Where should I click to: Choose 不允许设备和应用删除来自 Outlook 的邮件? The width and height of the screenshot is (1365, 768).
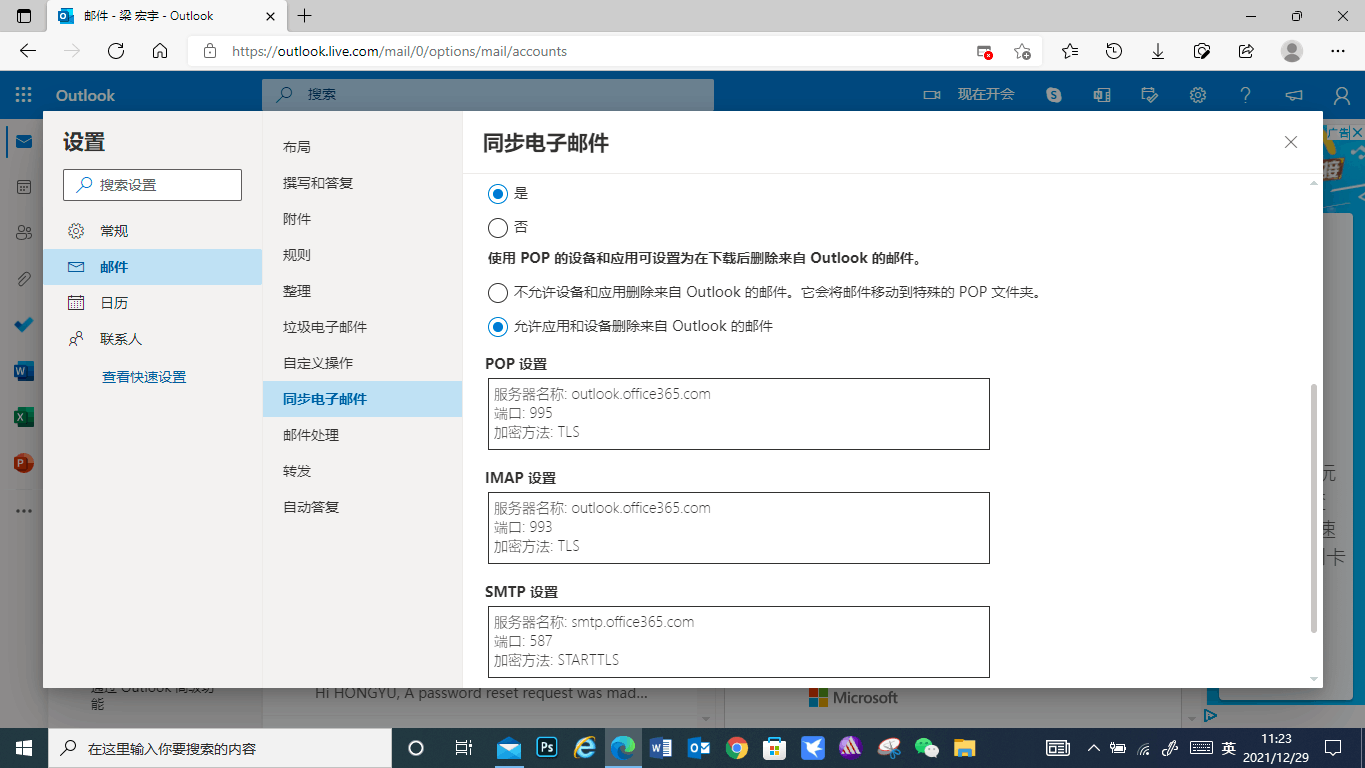point(497,293)
